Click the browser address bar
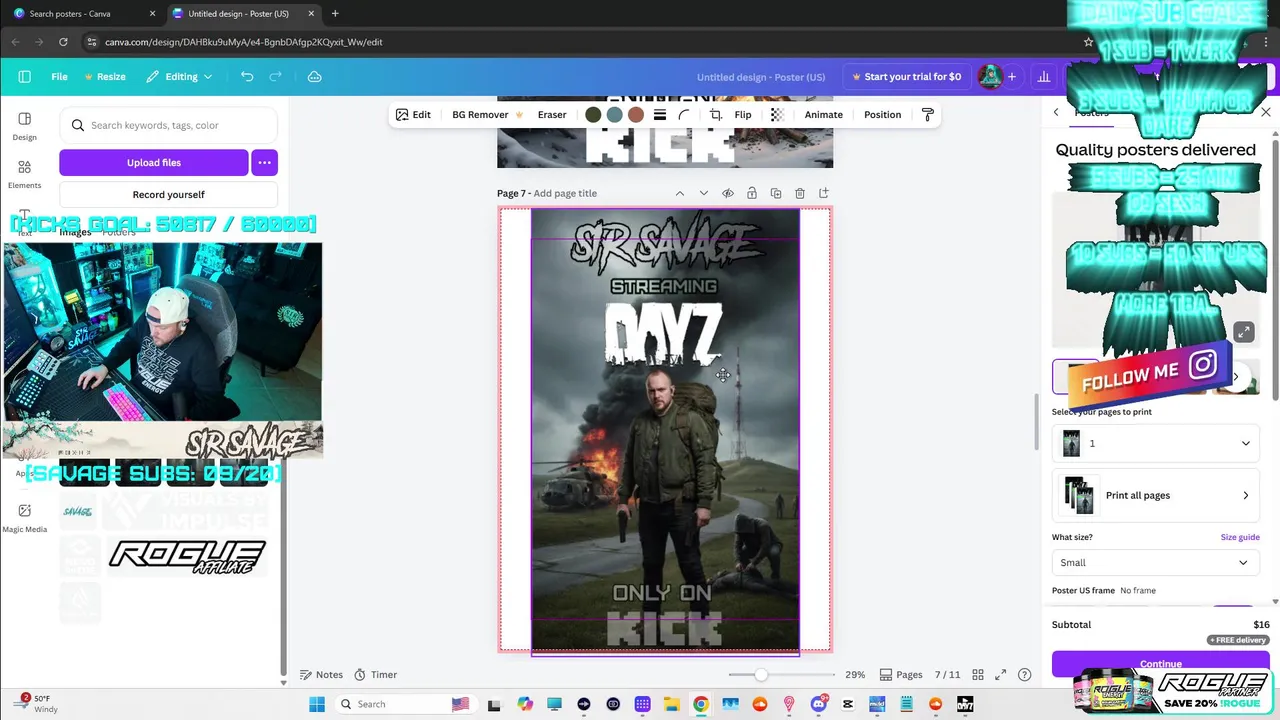This screenshot has height=720, width=1280. pyautogui.click(x=580, y=42)
